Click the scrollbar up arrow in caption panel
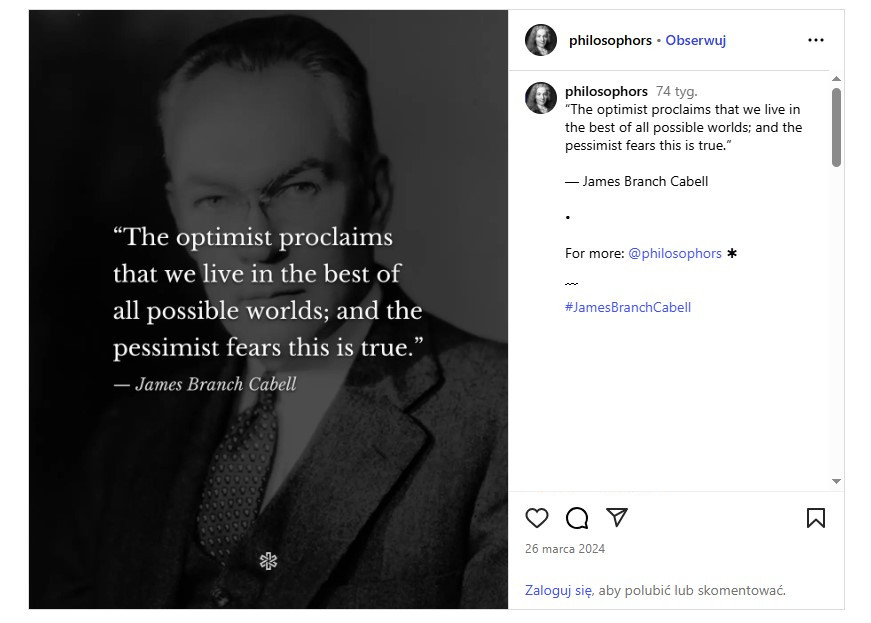The image size is (871, 623). [837, 79]
